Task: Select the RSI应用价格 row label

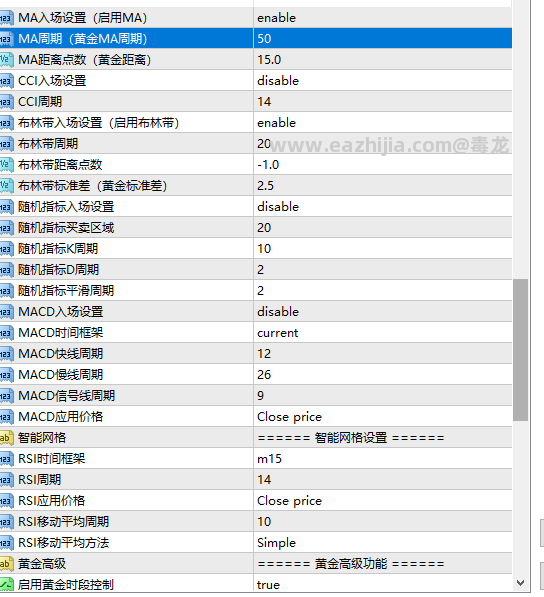Action: tap(51, 501)
